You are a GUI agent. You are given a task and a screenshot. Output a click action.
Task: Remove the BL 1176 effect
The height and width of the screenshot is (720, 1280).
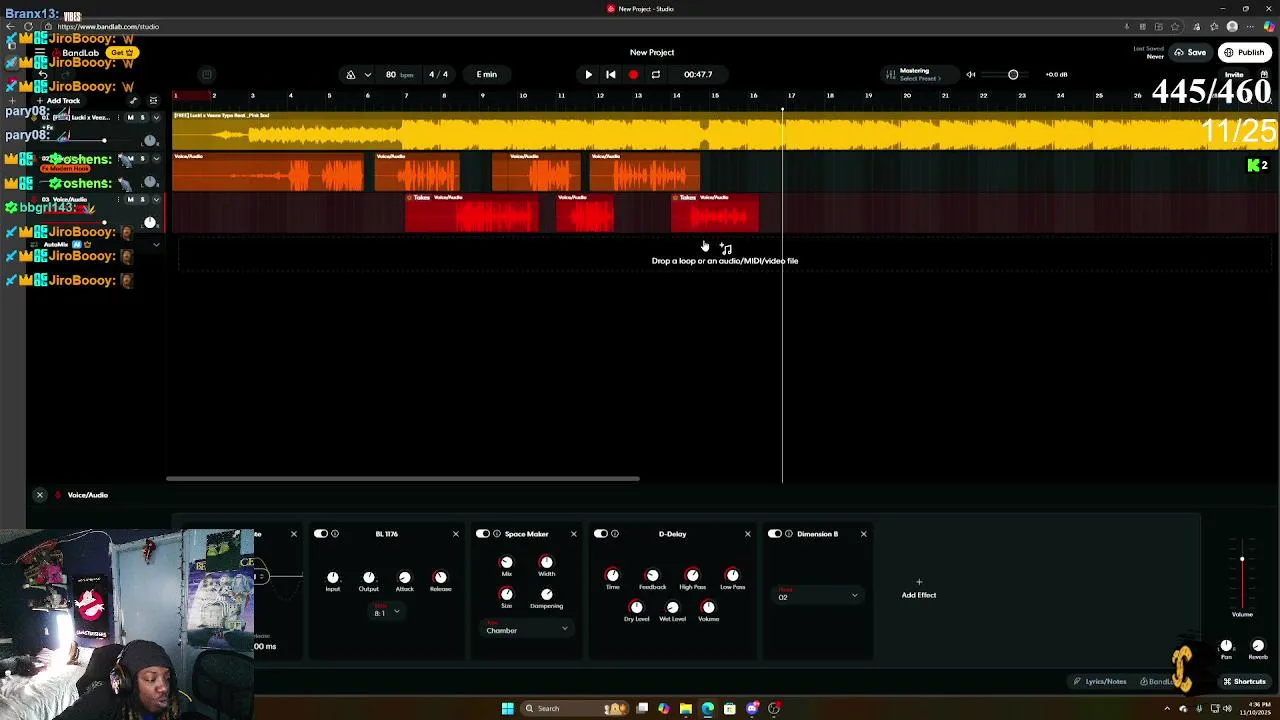(456, 534)
